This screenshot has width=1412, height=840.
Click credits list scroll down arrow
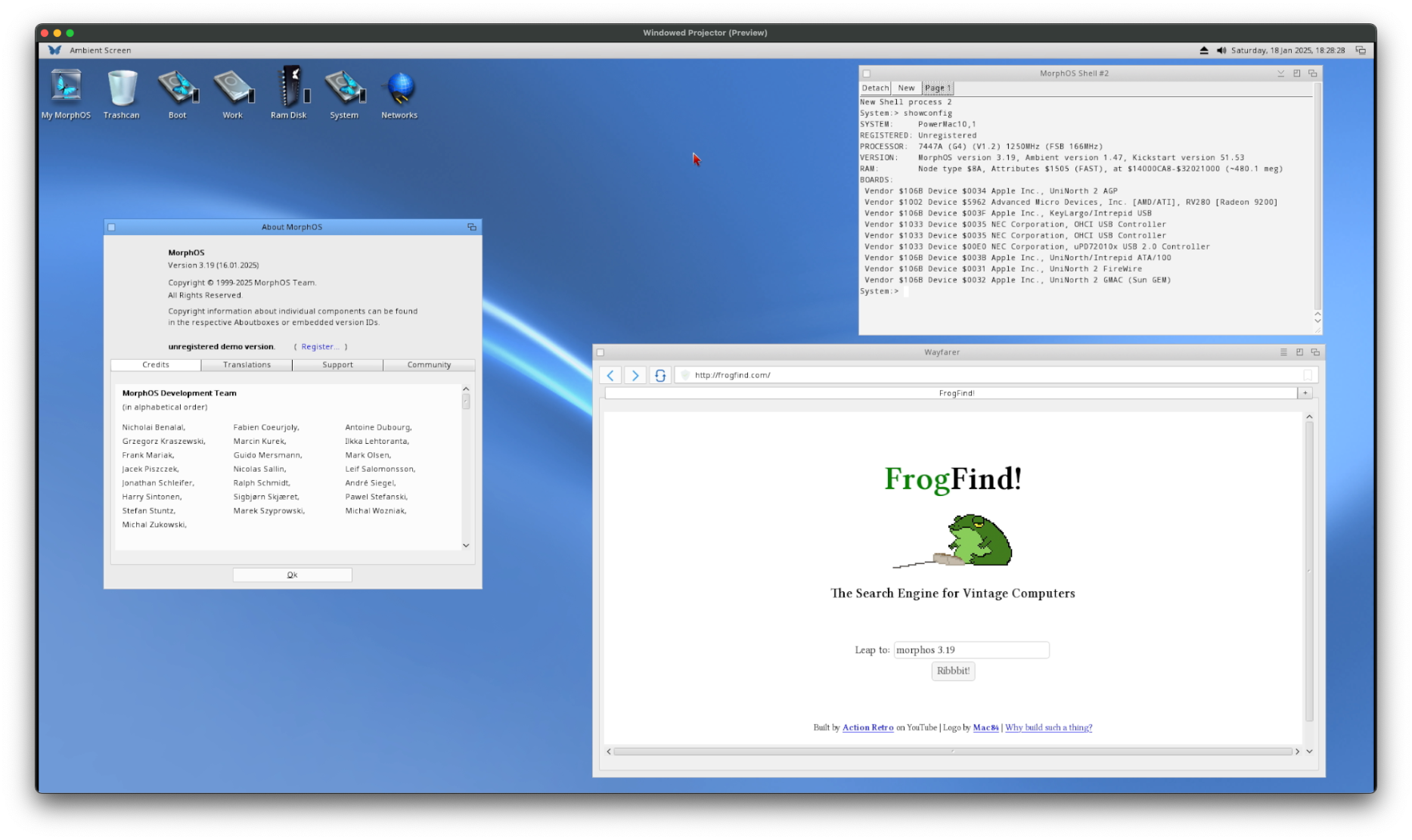point(466,545)
